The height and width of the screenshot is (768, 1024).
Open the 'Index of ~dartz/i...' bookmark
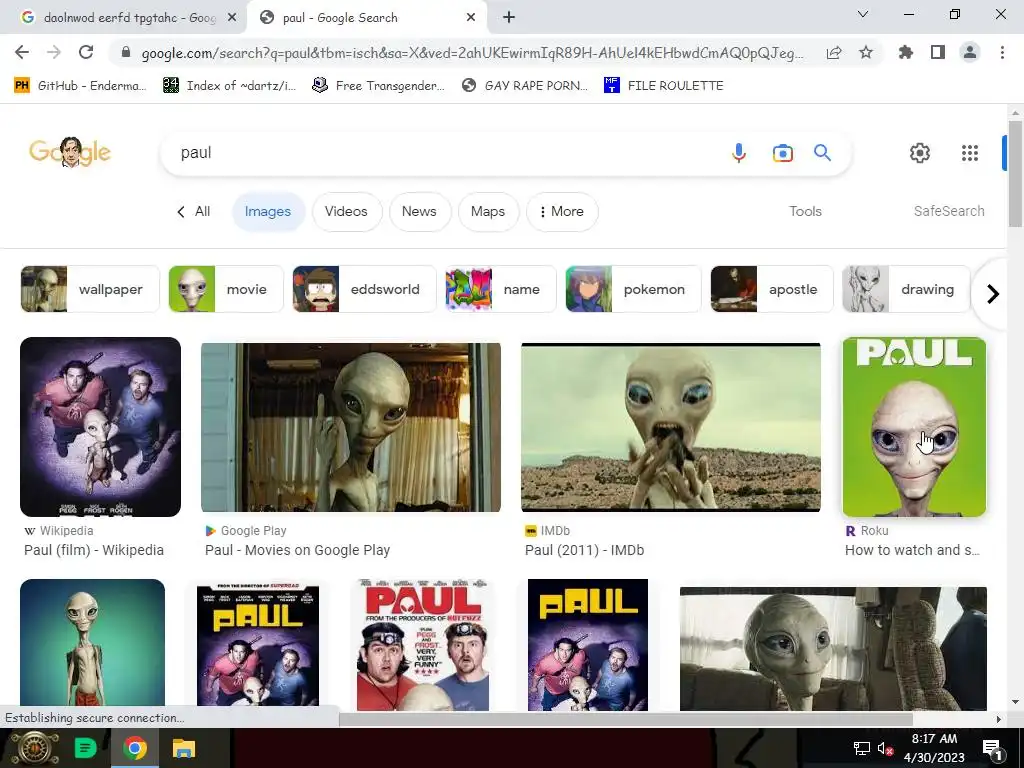229,86
